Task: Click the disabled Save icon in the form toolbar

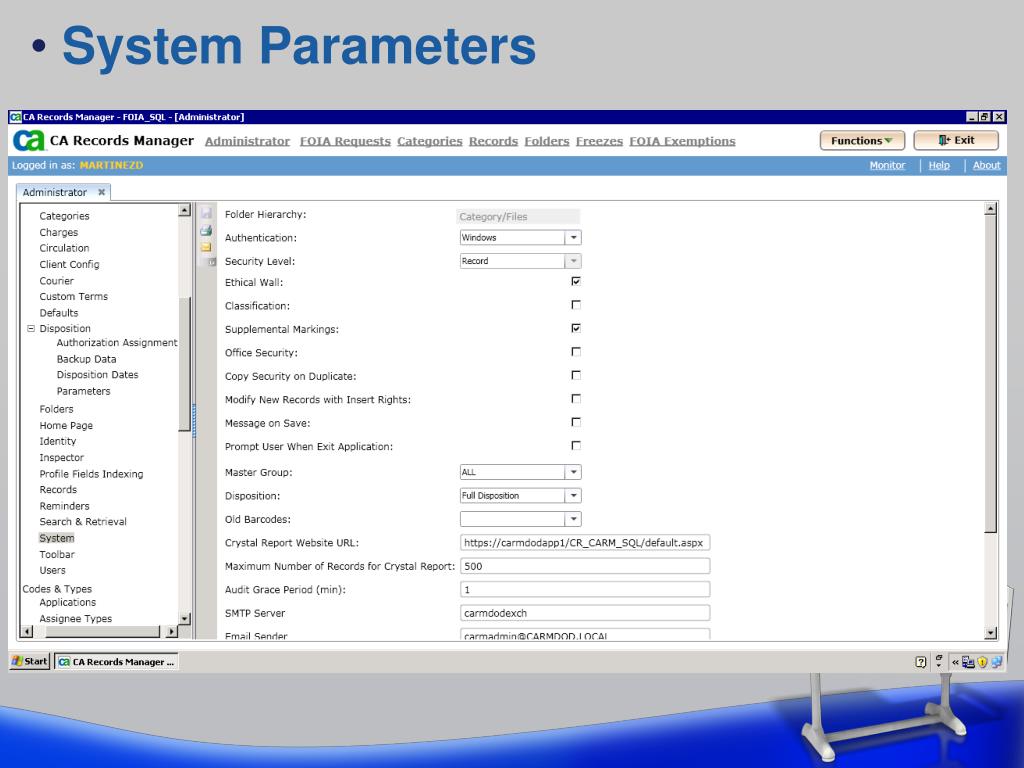Action: pos(206,213)
